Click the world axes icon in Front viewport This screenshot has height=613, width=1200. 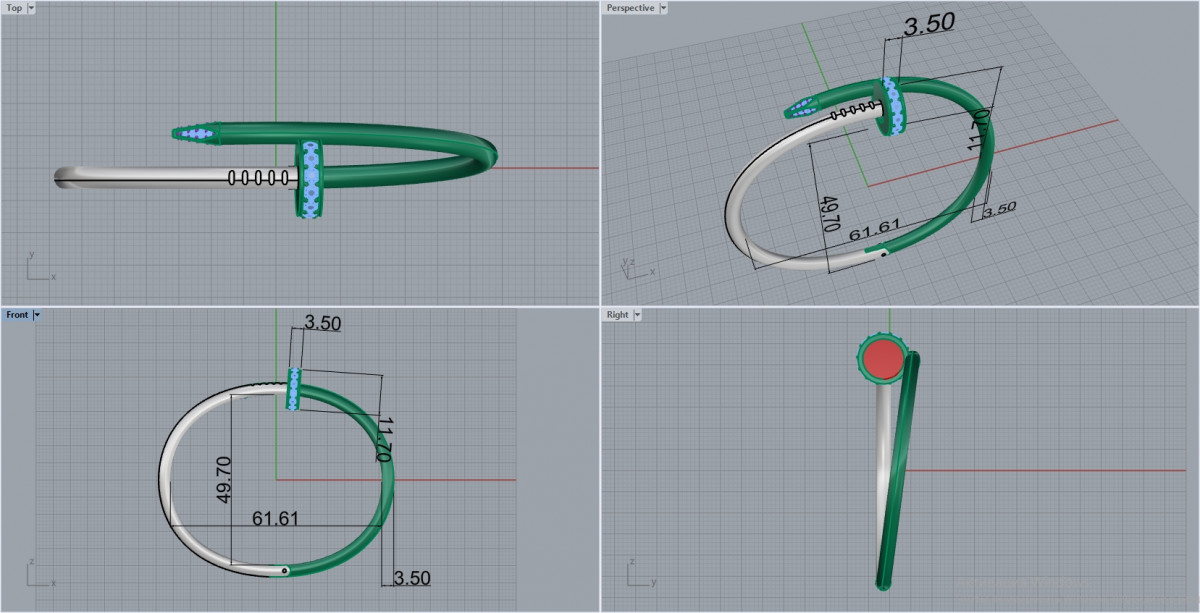click(40, 574)
